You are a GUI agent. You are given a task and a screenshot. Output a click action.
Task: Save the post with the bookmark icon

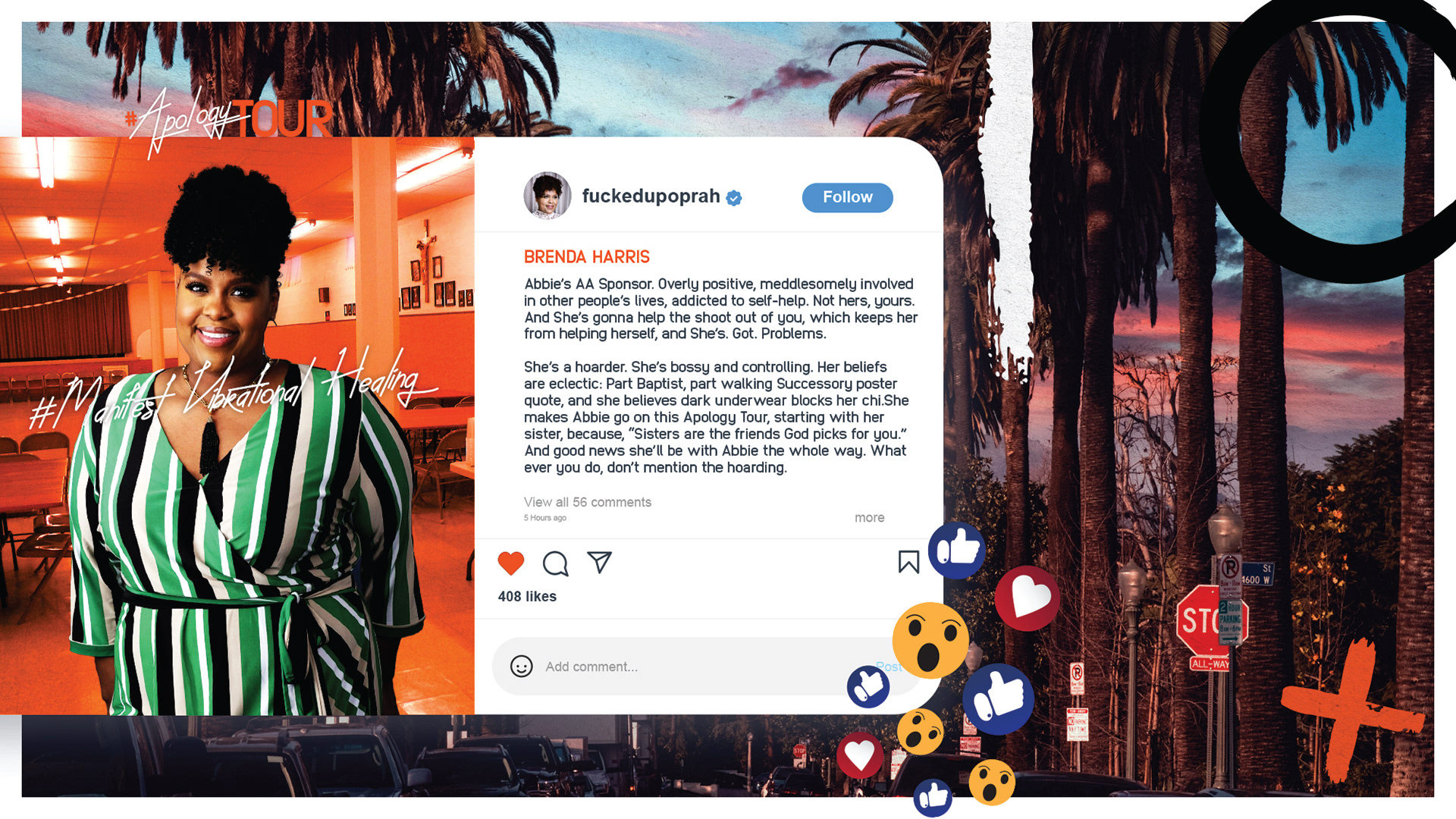[908, 562]
